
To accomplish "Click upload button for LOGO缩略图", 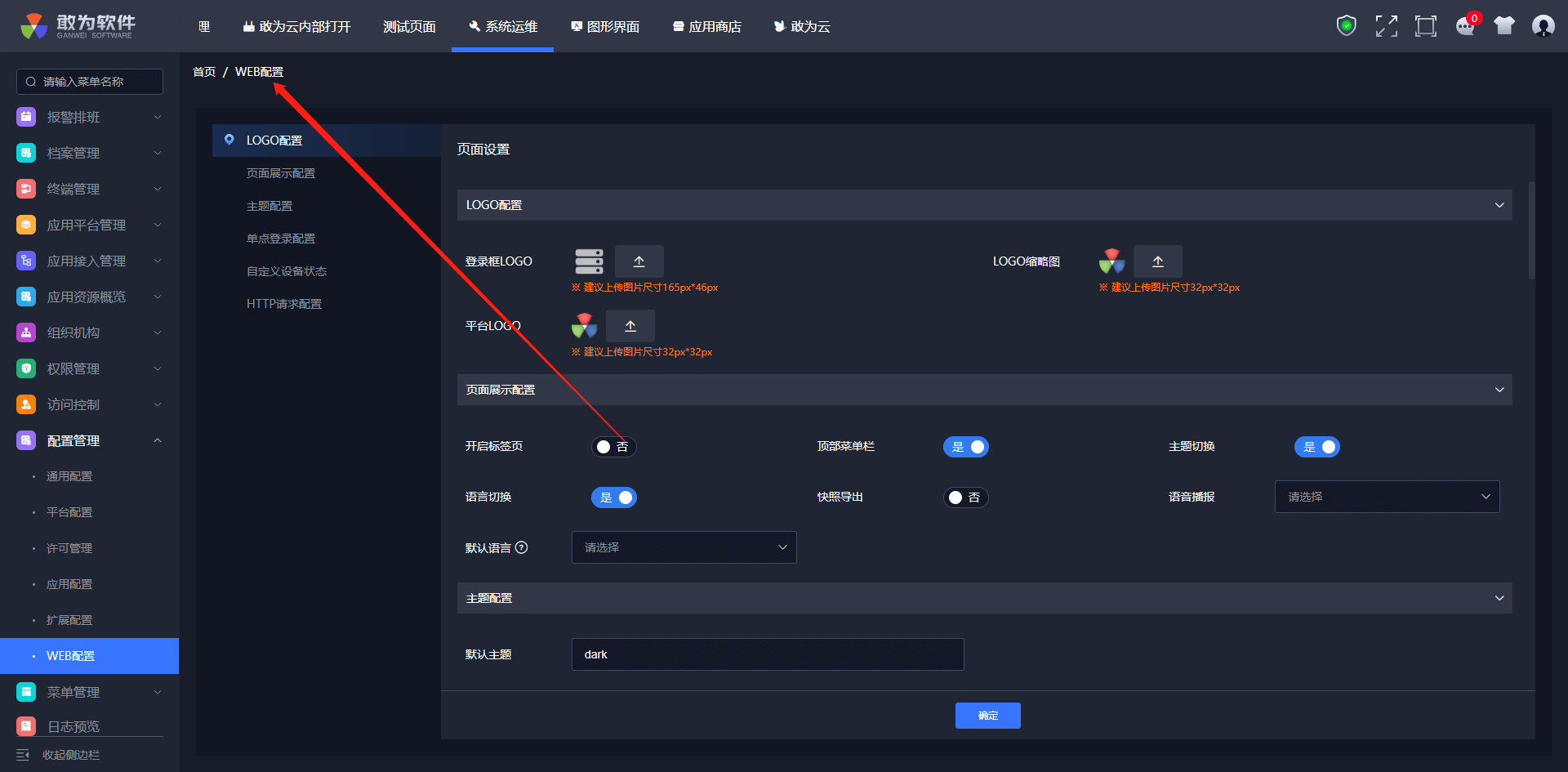I will pyautogui.click(x=1157, y=261).
